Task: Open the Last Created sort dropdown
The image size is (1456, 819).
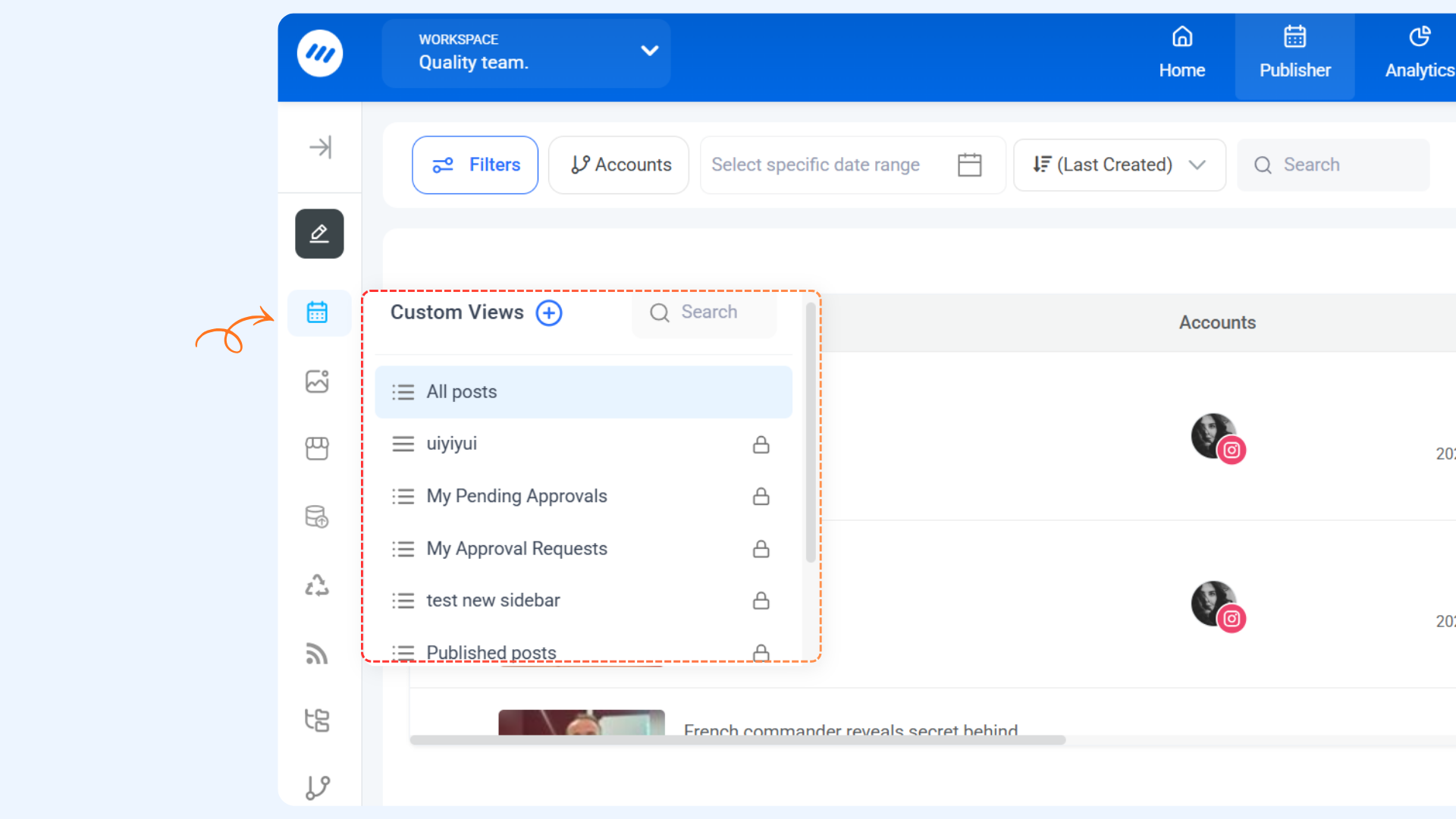Action: 1119,165
